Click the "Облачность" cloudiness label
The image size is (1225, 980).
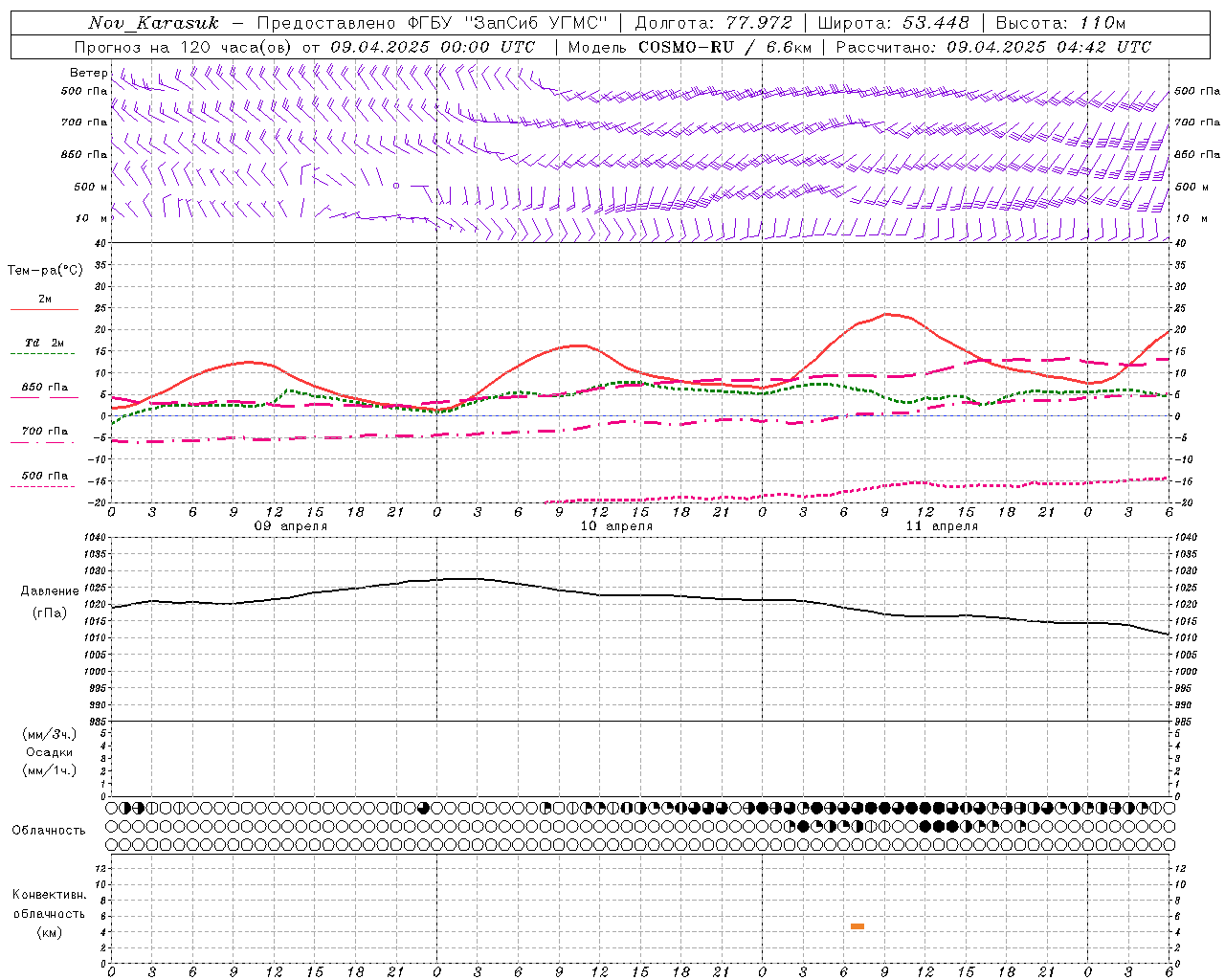pos(49,831)
